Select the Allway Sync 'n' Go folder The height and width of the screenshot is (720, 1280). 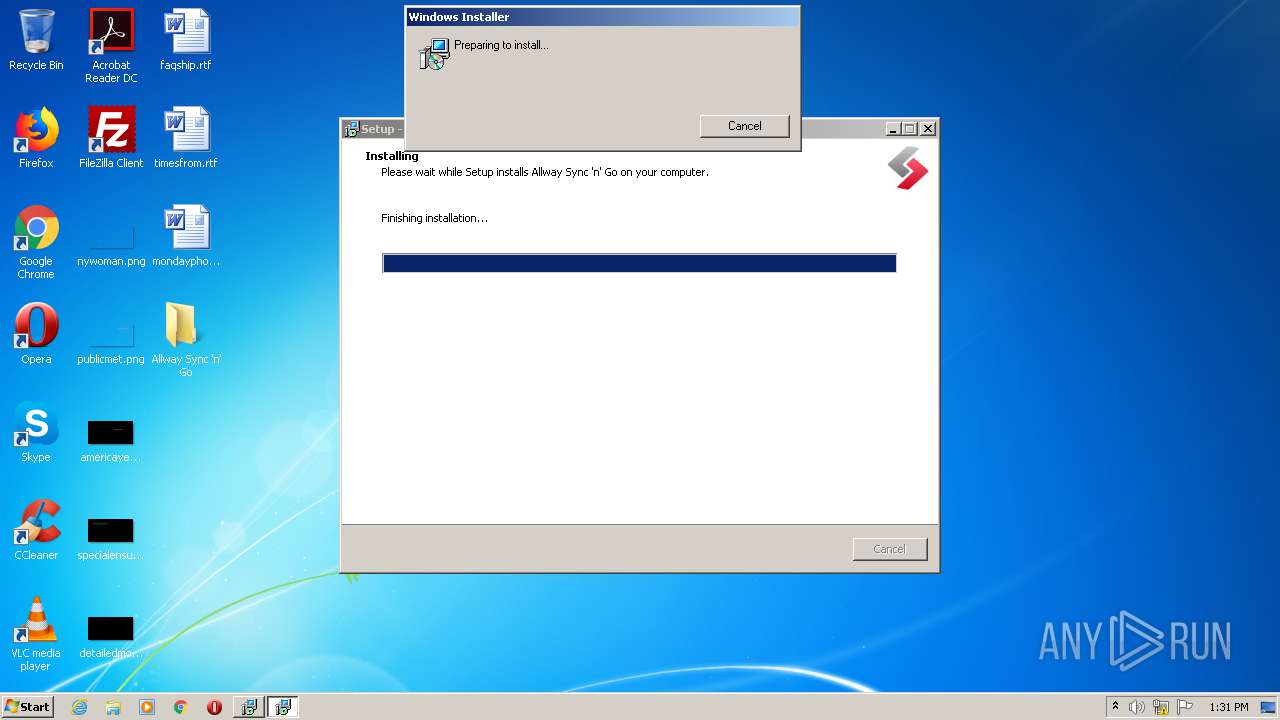point(186,340)
